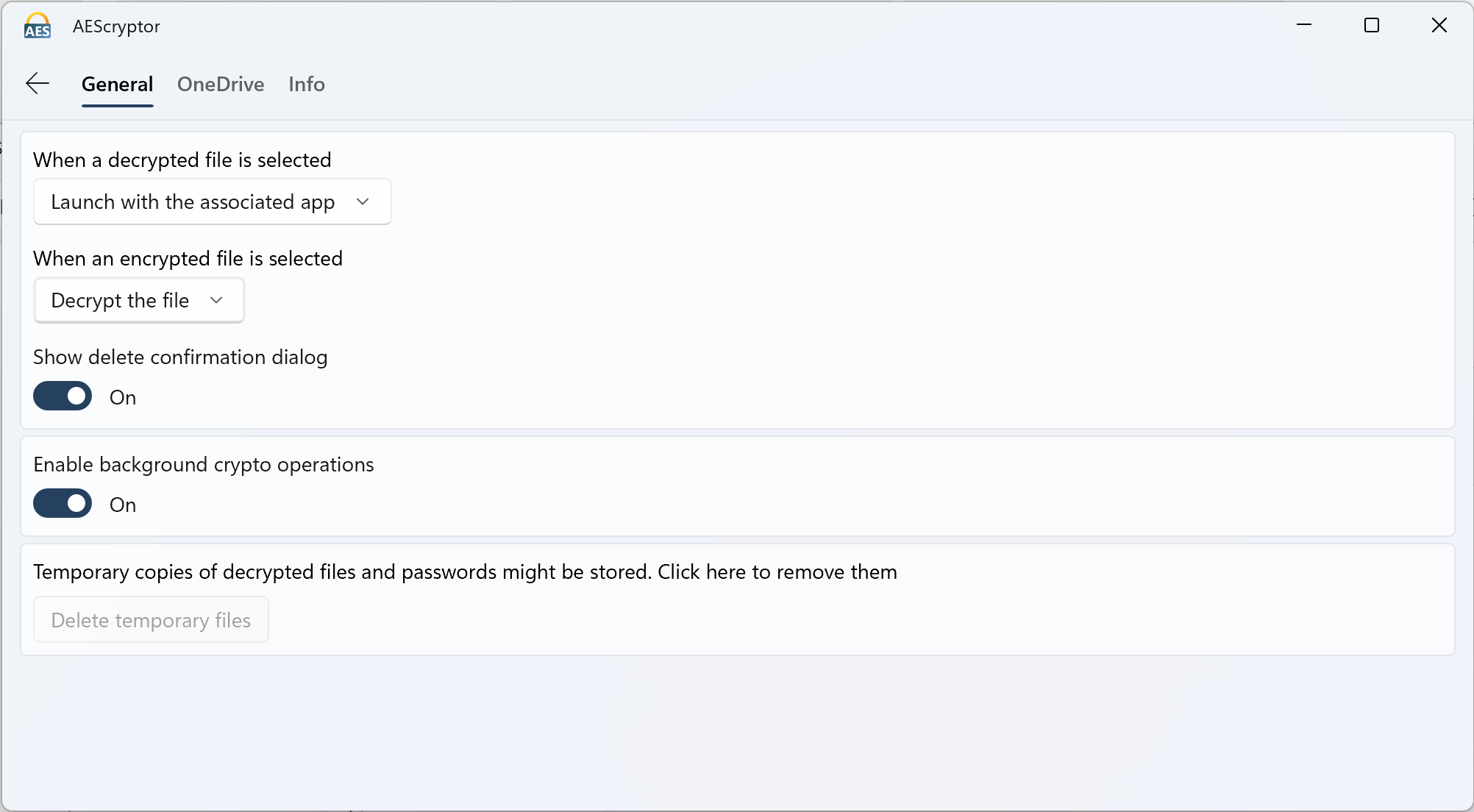The image size is (1474, 812).
Task: Maximize the AEScryptor window
Action: [x=1372, y=25]
